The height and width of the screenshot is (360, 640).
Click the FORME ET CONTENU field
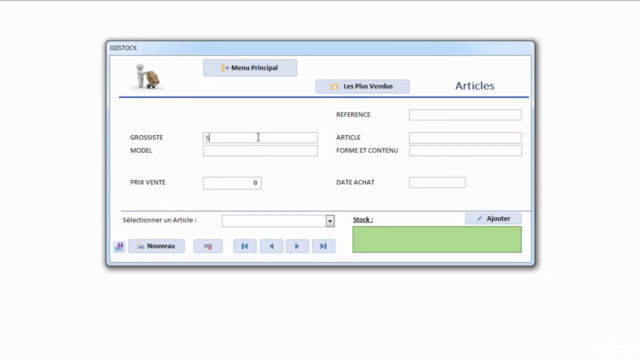[x=465, y=151]
